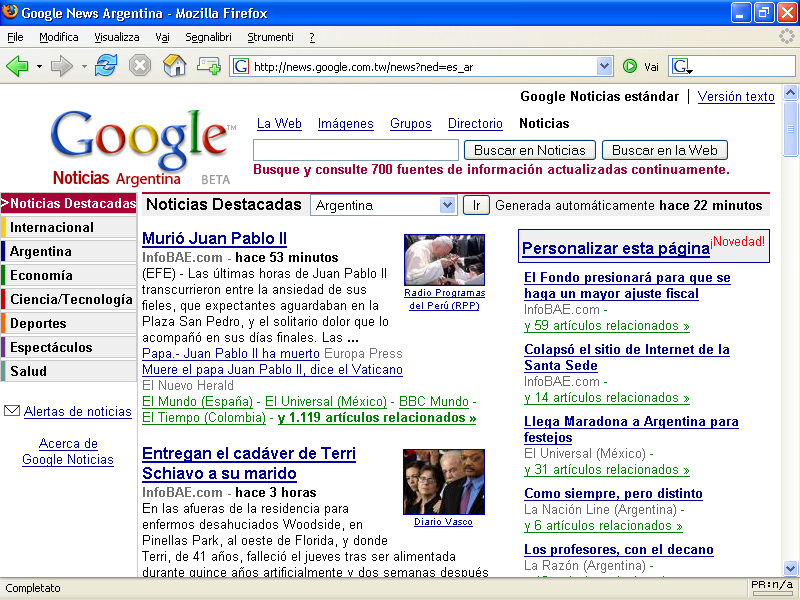This screenshot has width=800, height=600.
Task: Open the Directorio link
Action: point(475,123)
